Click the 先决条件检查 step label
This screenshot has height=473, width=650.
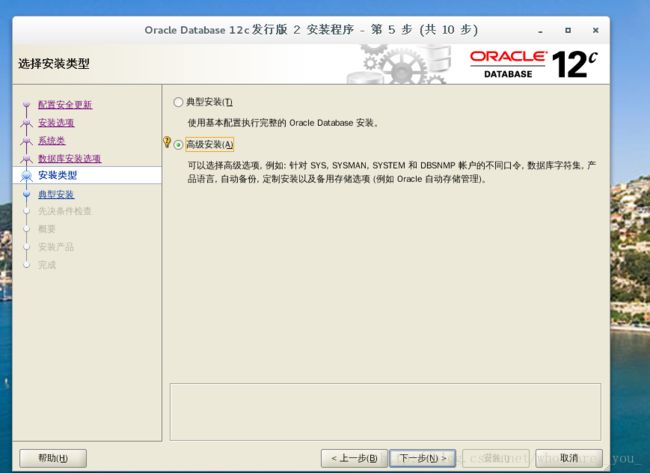[x=65, y=211]
